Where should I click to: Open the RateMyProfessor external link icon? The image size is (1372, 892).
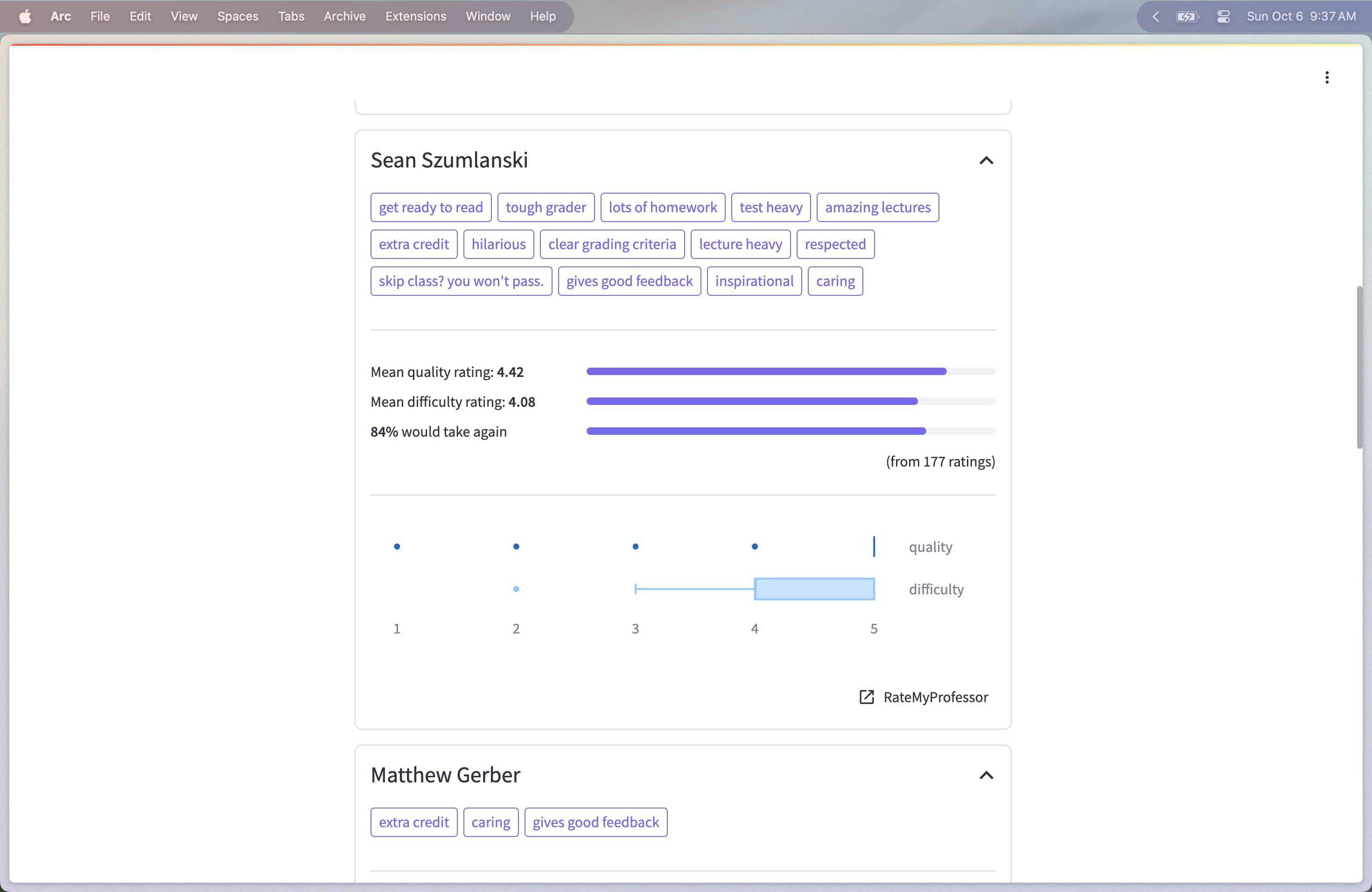pyautogui.click(x=867, y=697)
